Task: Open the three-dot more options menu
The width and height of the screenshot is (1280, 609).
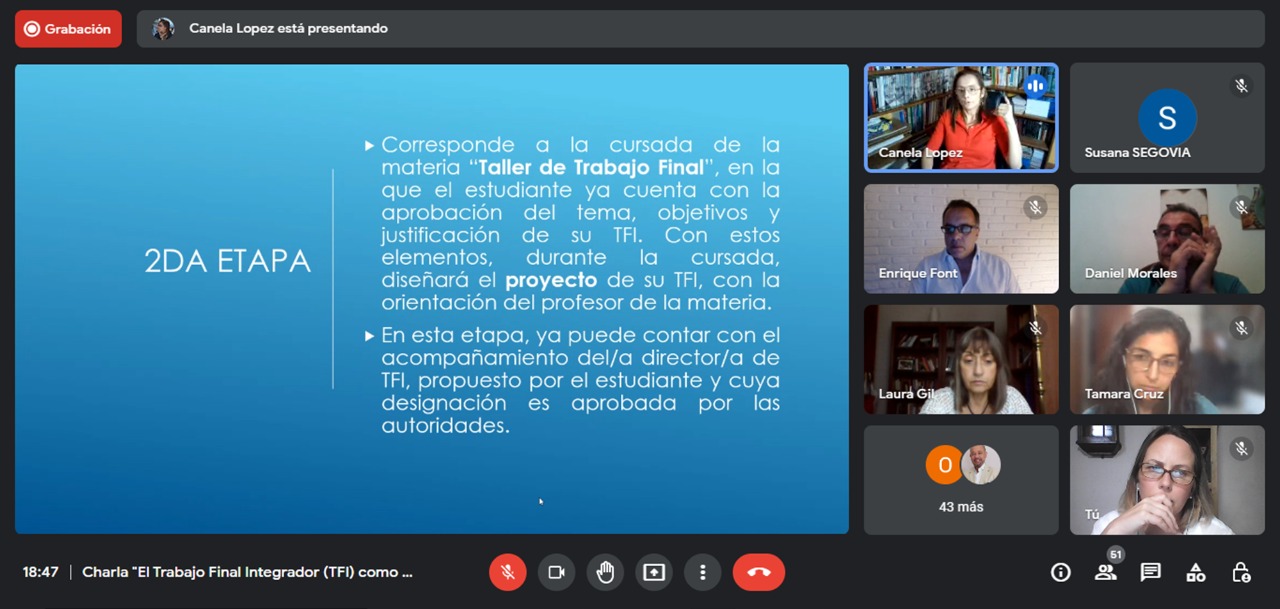Action: 703,572
